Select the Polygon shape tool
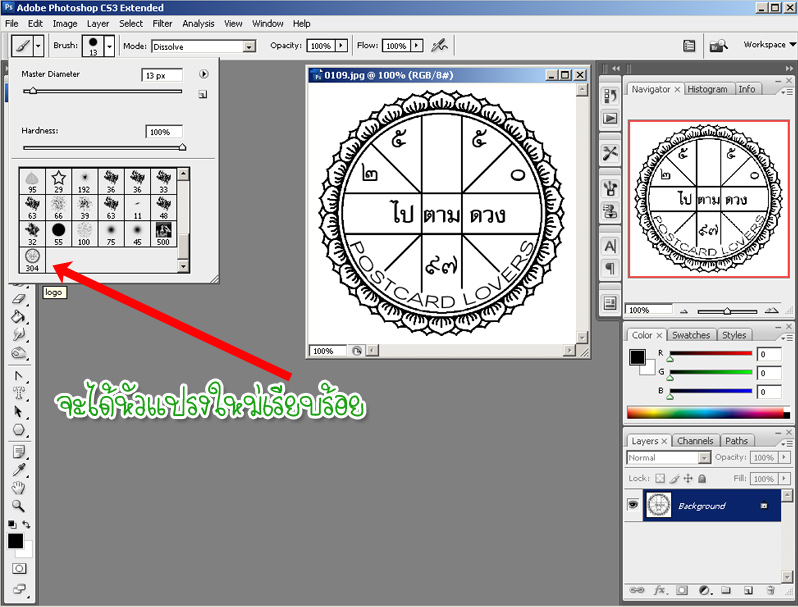The width and height of the screenshot is (798, 607). click(19, 430)
